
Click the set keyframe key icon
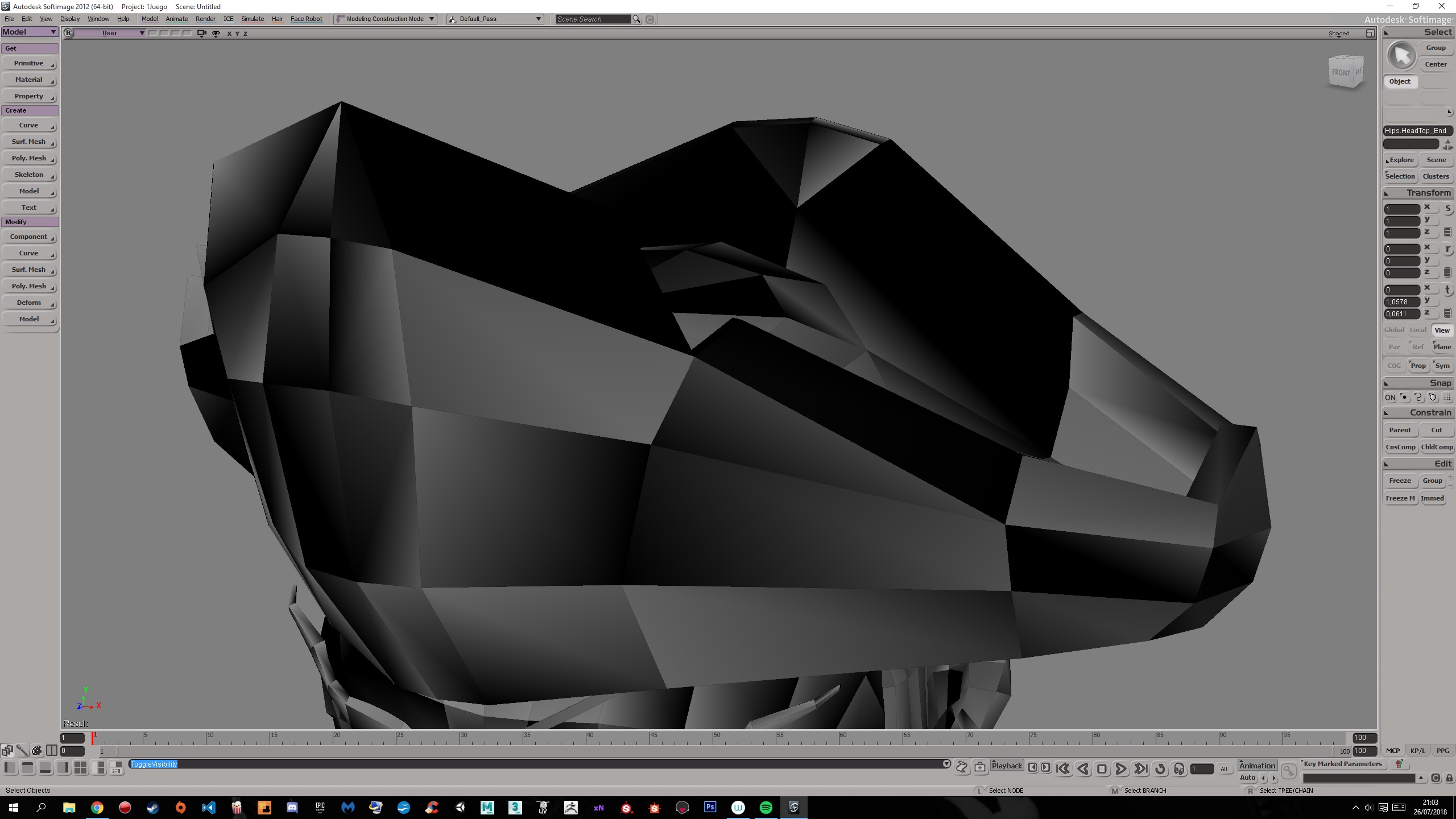pyautogui.click(x=1289, y=771)
